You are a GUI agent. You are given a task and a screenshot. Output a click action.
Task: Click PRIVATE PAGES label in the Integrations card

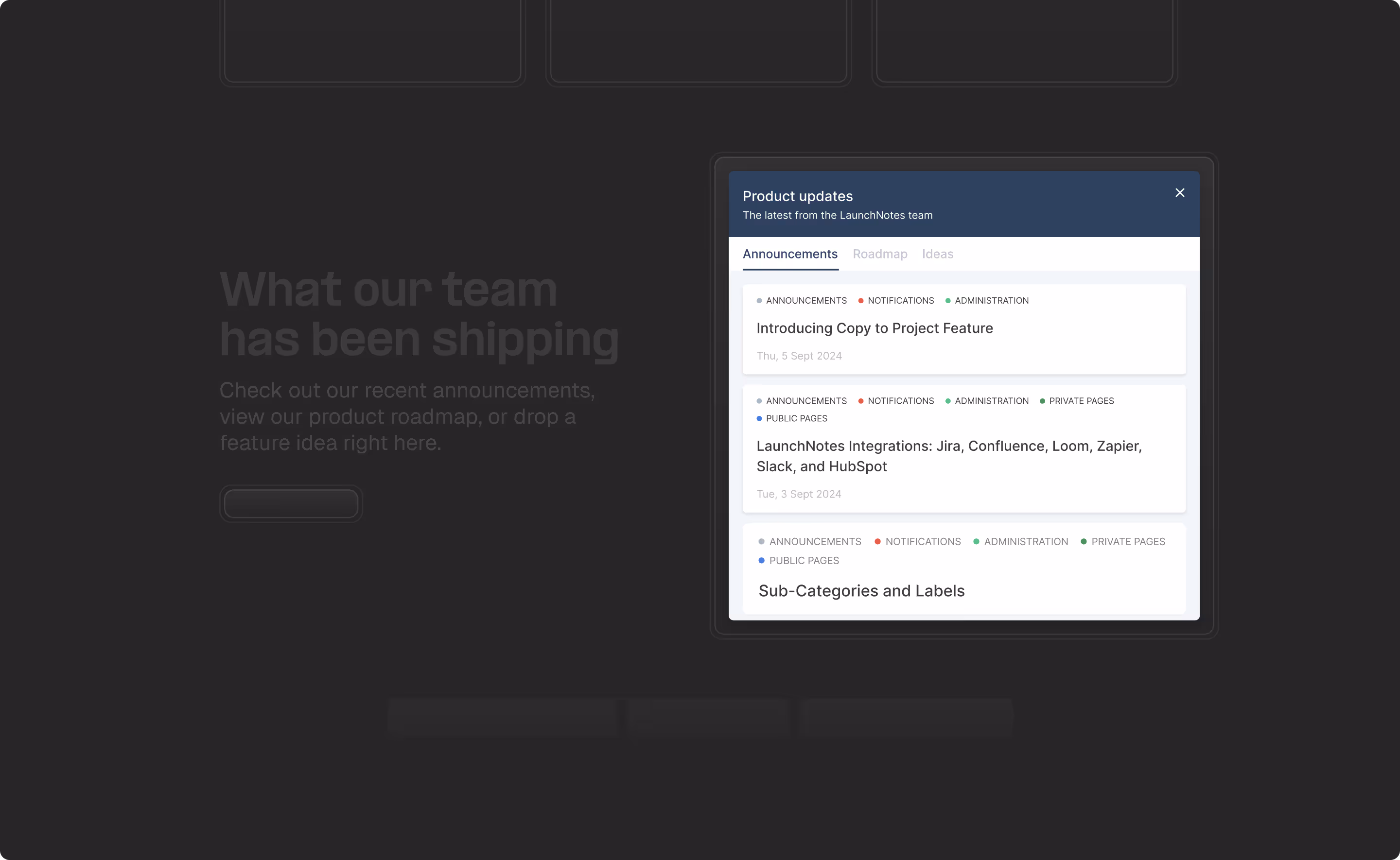coord(1082,401)
